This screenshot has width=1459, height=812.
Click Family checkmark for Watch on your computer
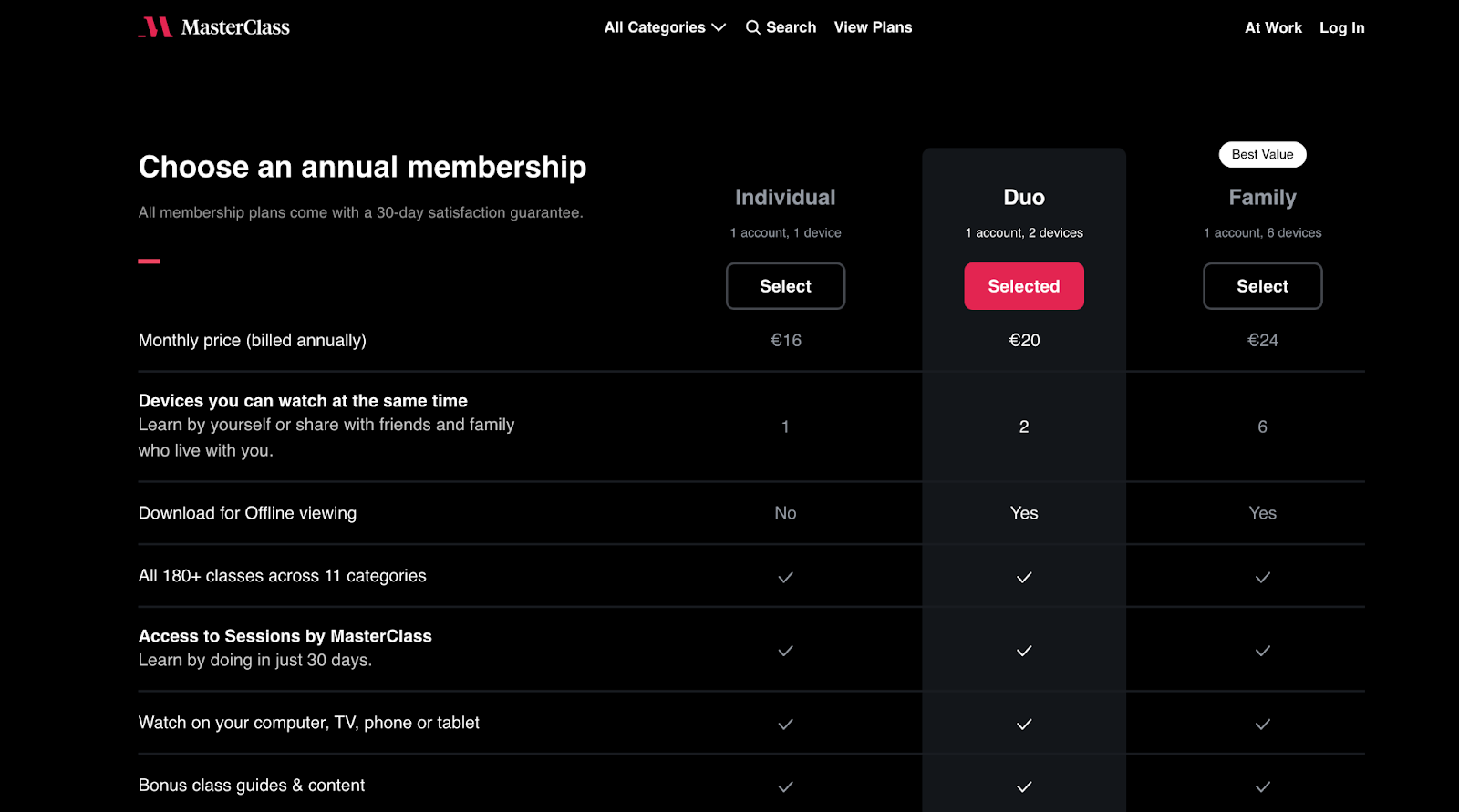(1262, 725)
